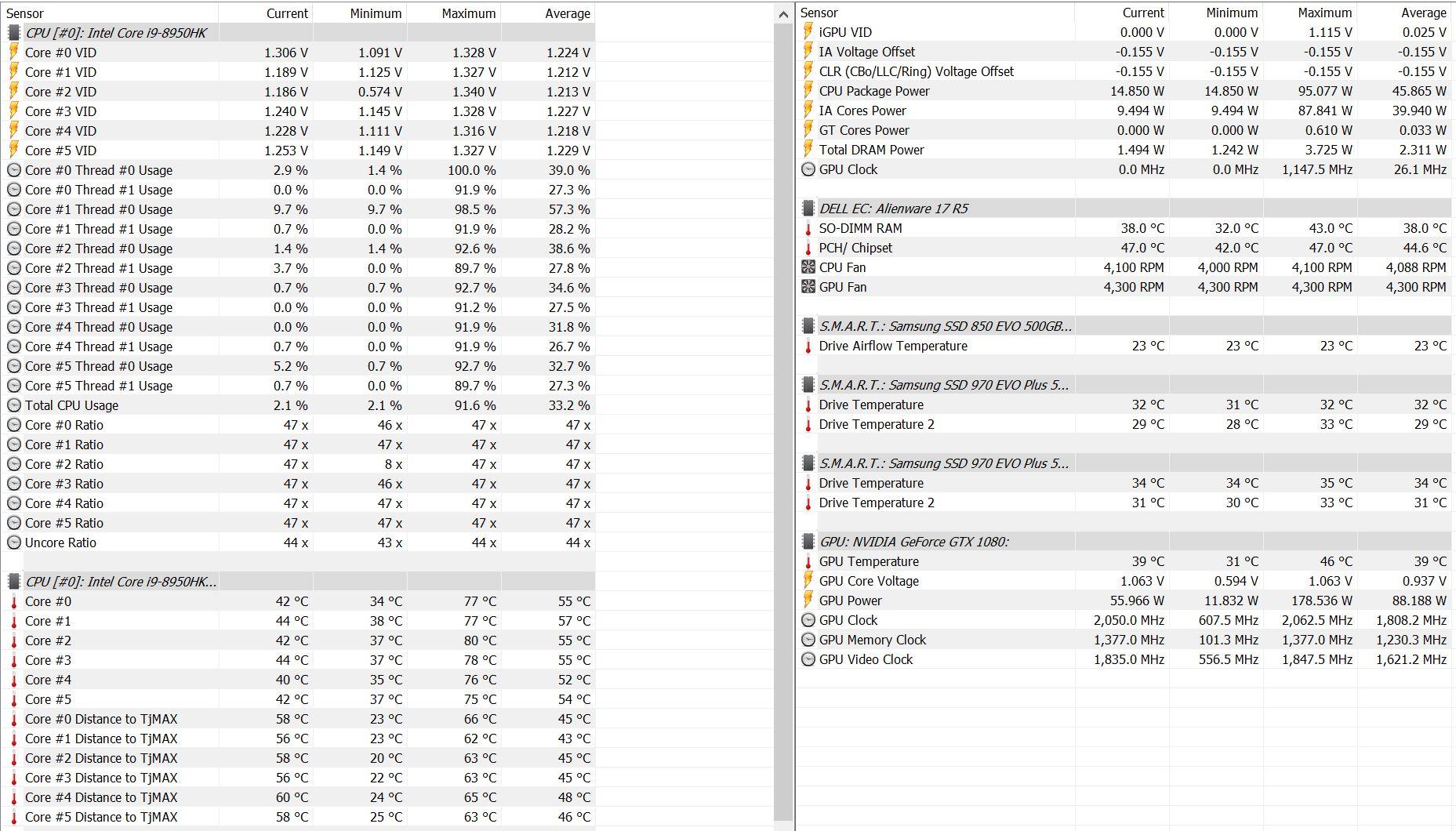Click the lightning icon next to Core #3 VID
1456x831 pixels.
pyautogui.click(x=14, y=111)
